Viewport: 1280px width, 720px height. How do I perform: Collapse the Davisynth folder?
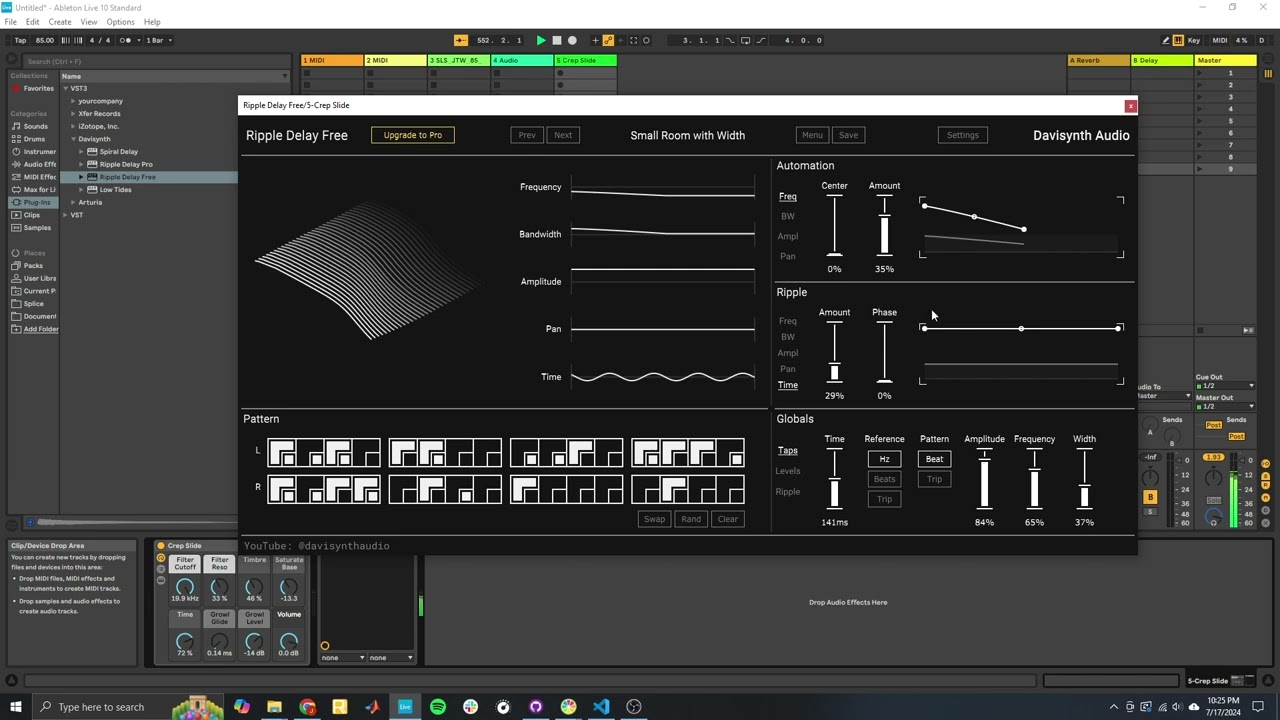(x=73, y=139)
